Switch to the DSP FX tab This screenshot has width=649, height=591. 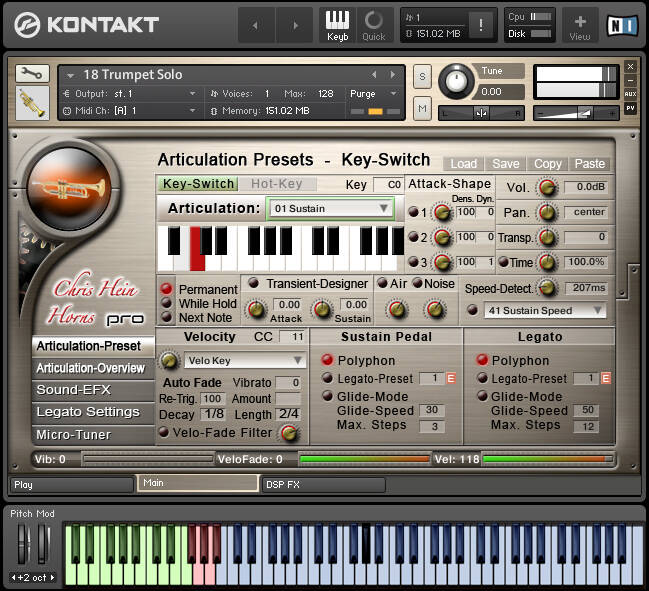(x=324, y=485)
